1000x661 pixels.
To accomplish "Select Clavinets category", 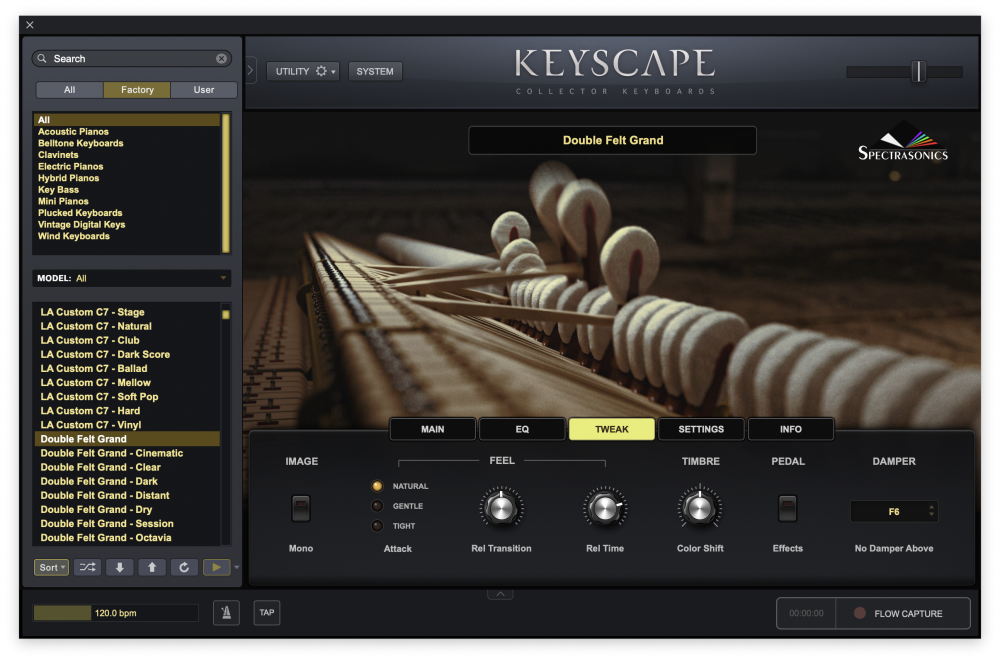I will [x=58, y=154].
